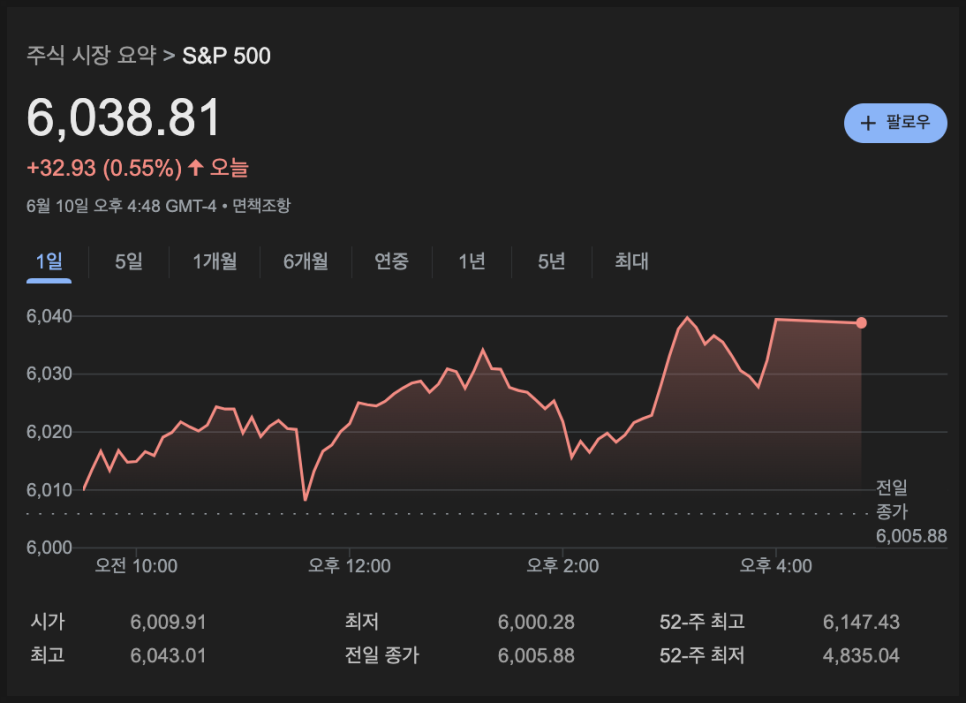Open the 주식 시장 요약 breadcrumb link
Image resolution: width=966 pixels, height=703 pixels.
coord(91,55)
